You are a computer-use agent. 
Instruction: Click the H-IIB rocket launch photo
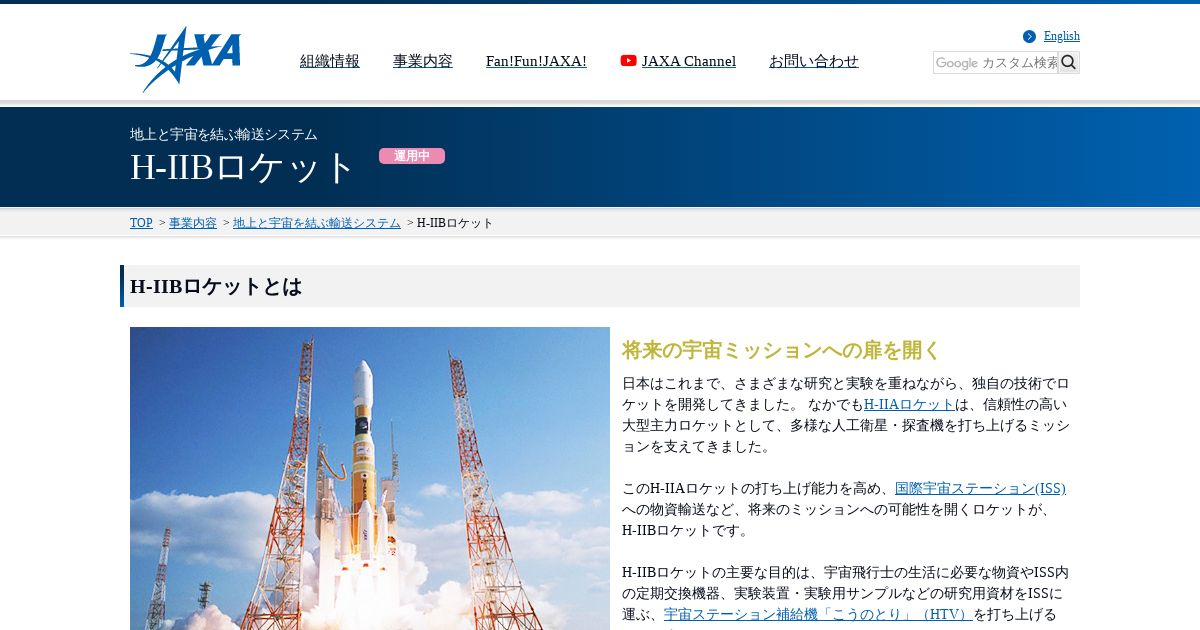(x=370, y=478)
